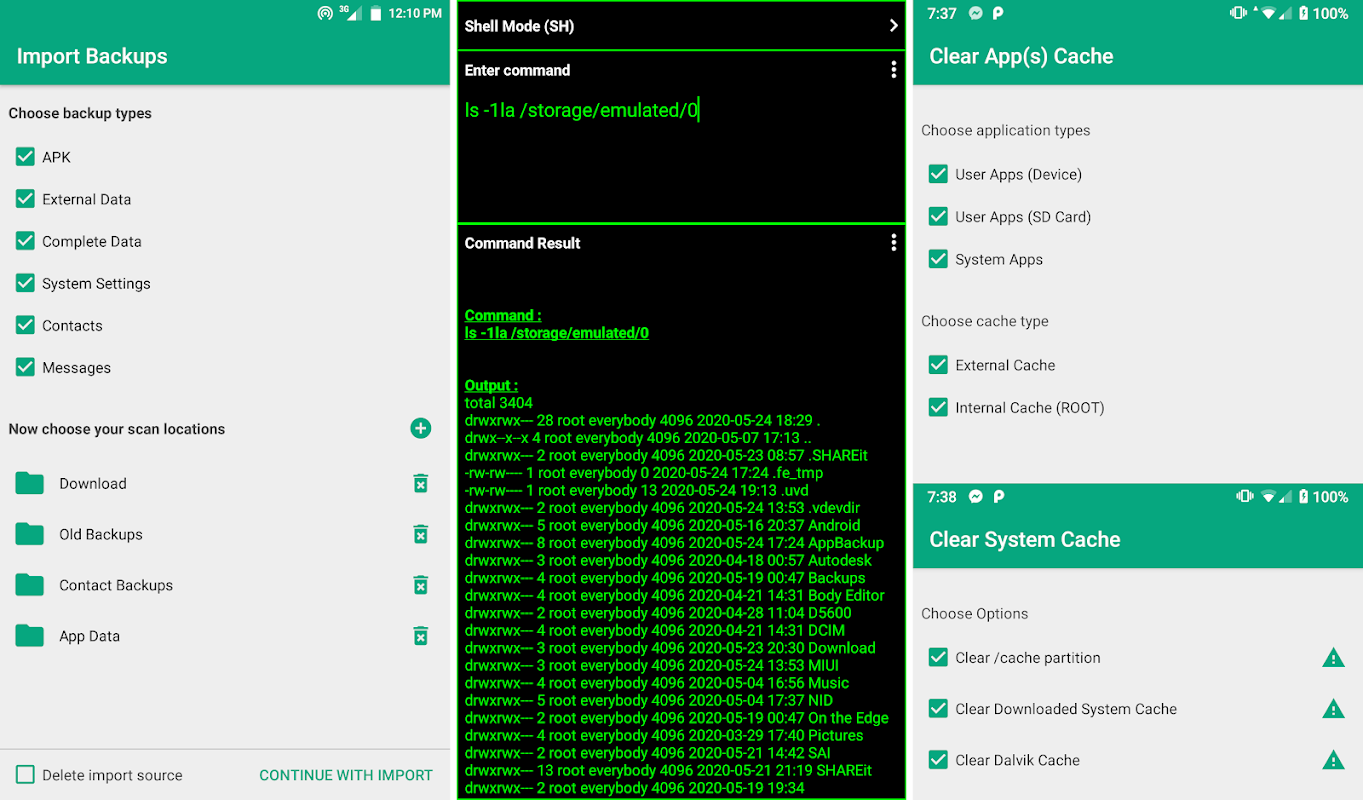The width and height of the screenshot is (1363, 800).
Task: Click the Download folder icon
Action: (x=30, y=484)
